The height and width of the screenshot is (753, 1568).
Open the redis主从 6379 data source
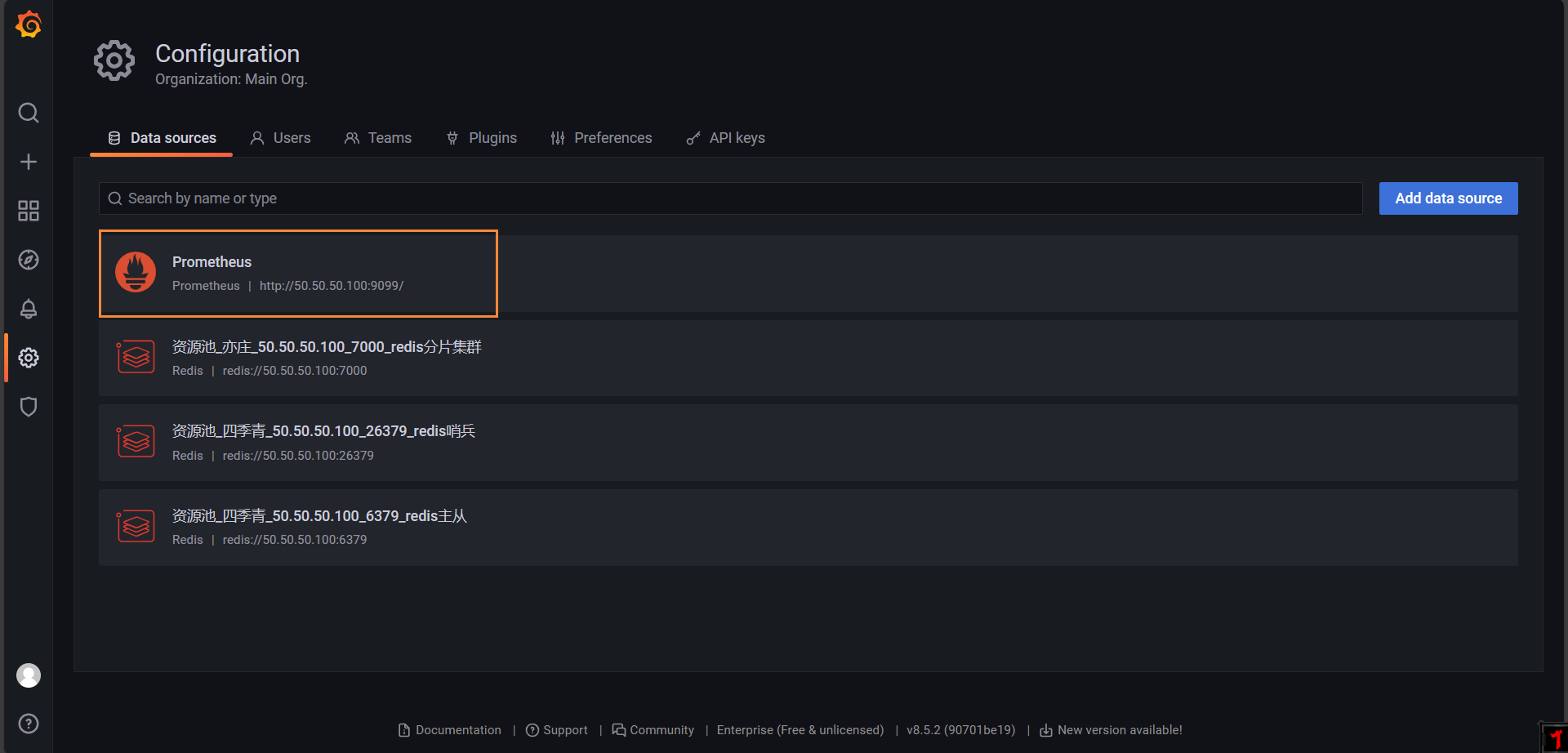point(319,516)
